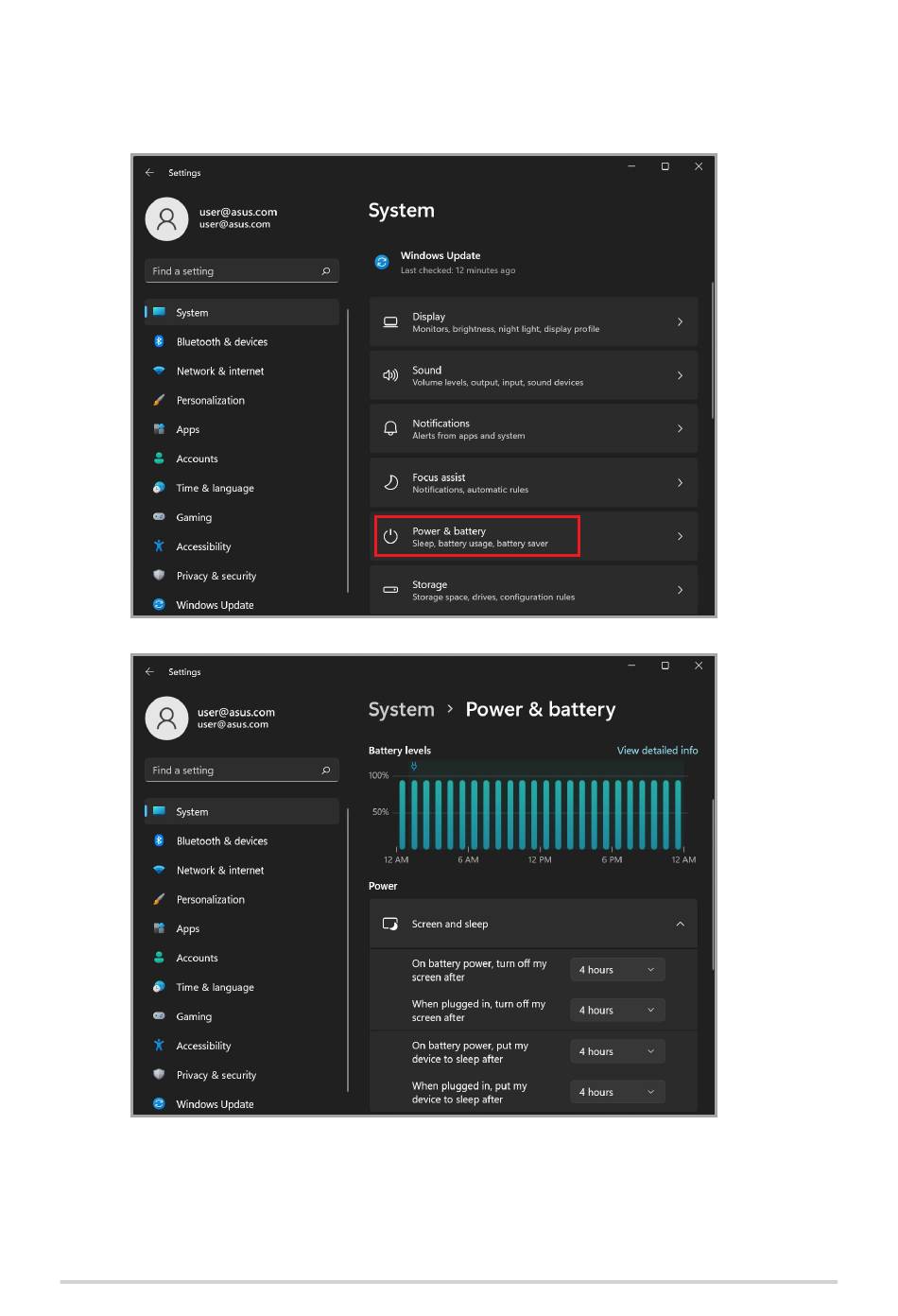Open the on-battery put device to sleep dropdown
Screen dimensions: 898x1316
pos(617,1051)
